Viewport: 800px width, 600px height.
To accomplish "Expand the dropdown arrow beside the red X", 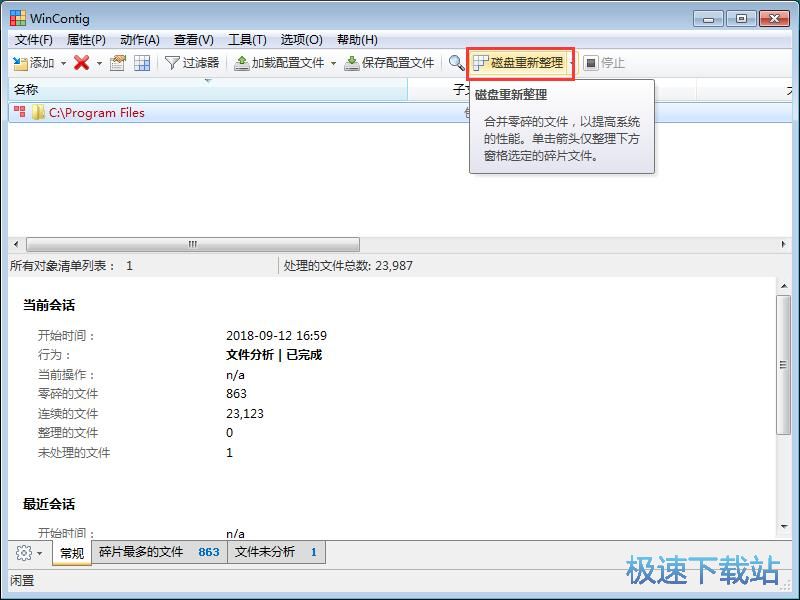I will tap(99, 63).
